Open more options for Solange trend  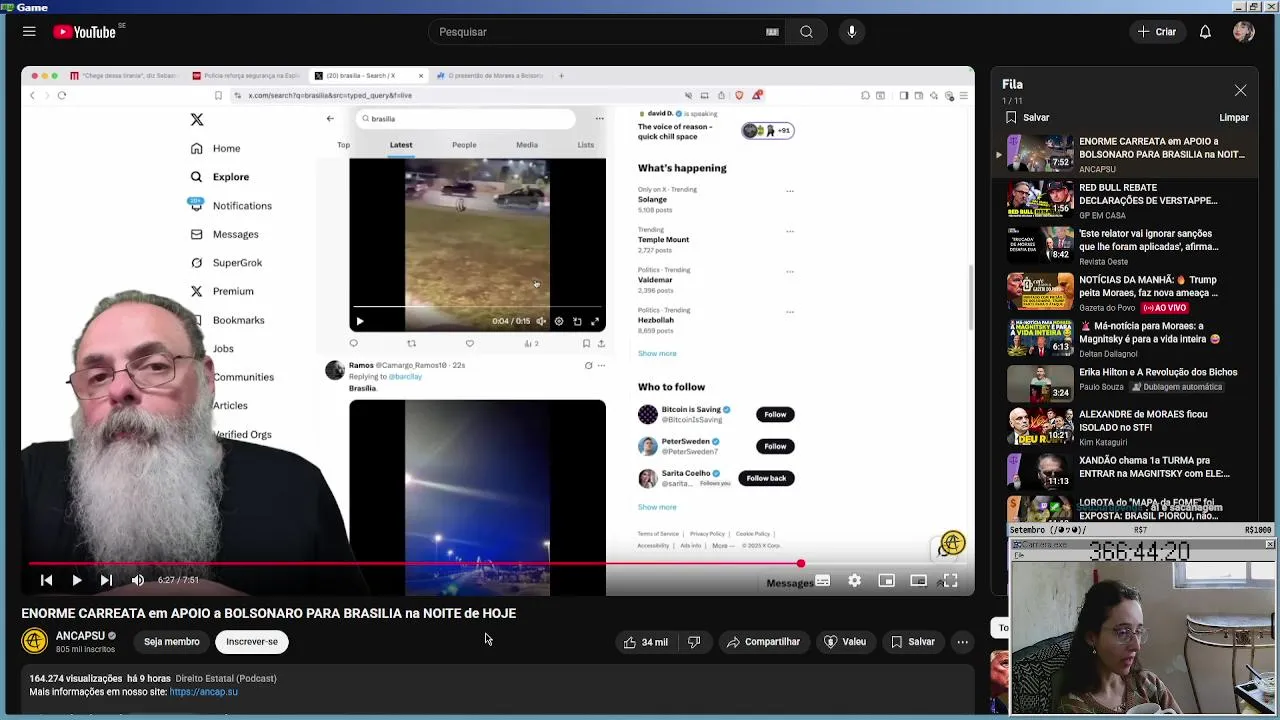tap(790, 191)
